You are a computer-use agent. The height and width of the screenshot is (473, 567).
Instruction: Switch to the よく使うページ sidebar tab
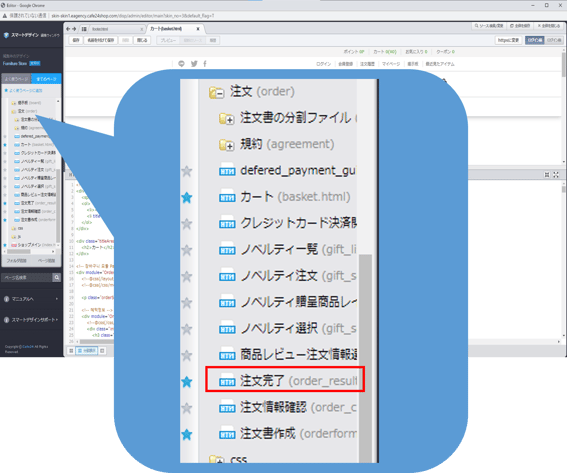(x=16, y=78)
